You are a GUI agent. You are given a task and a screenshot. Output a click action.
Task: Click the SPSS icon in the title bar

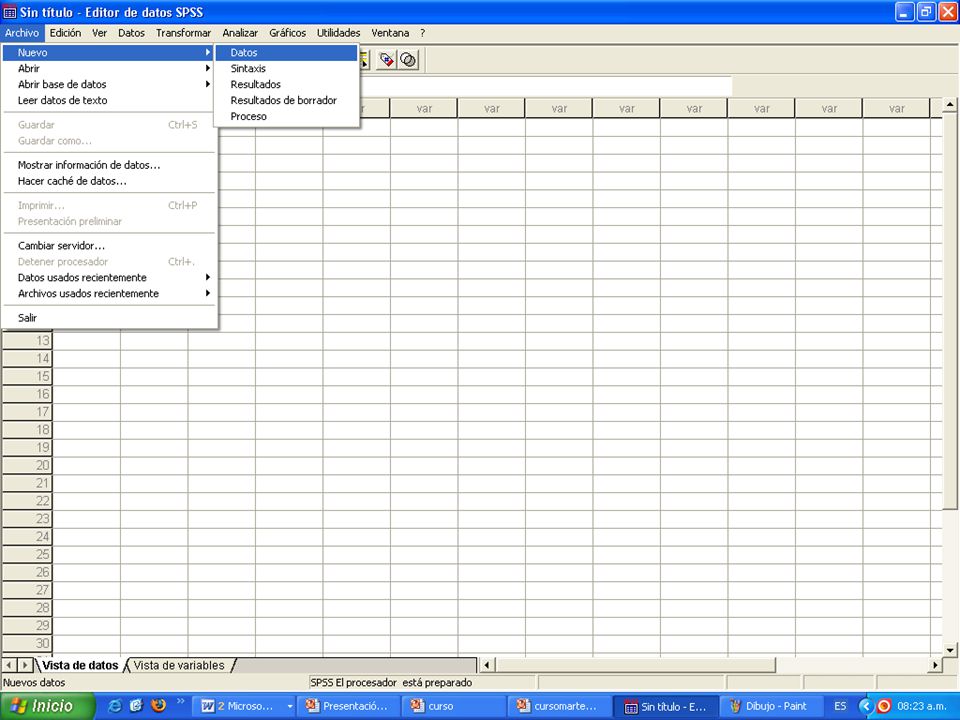10,12
